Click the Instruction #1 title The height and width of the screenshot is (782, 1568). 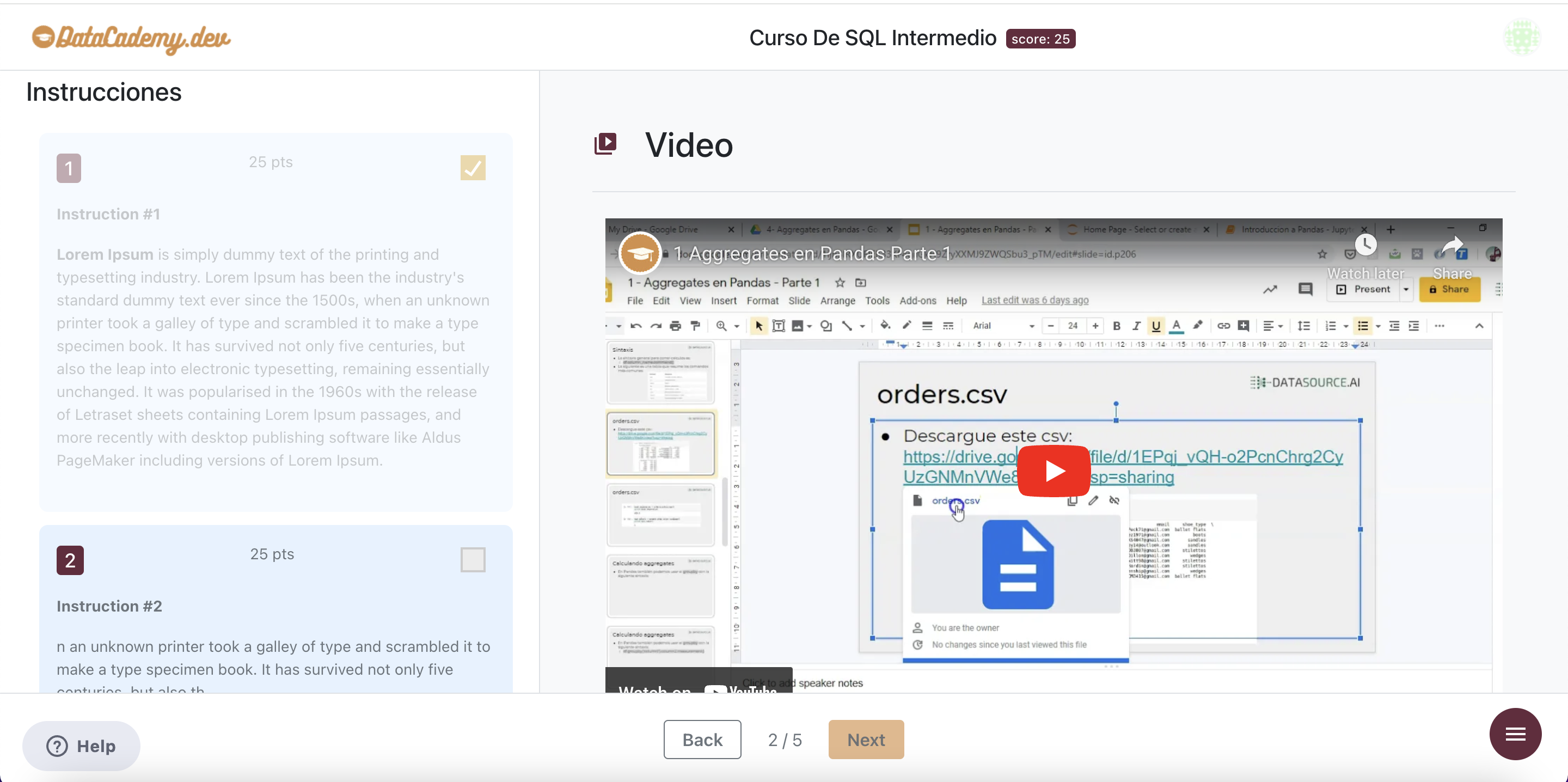click(108, 215)
